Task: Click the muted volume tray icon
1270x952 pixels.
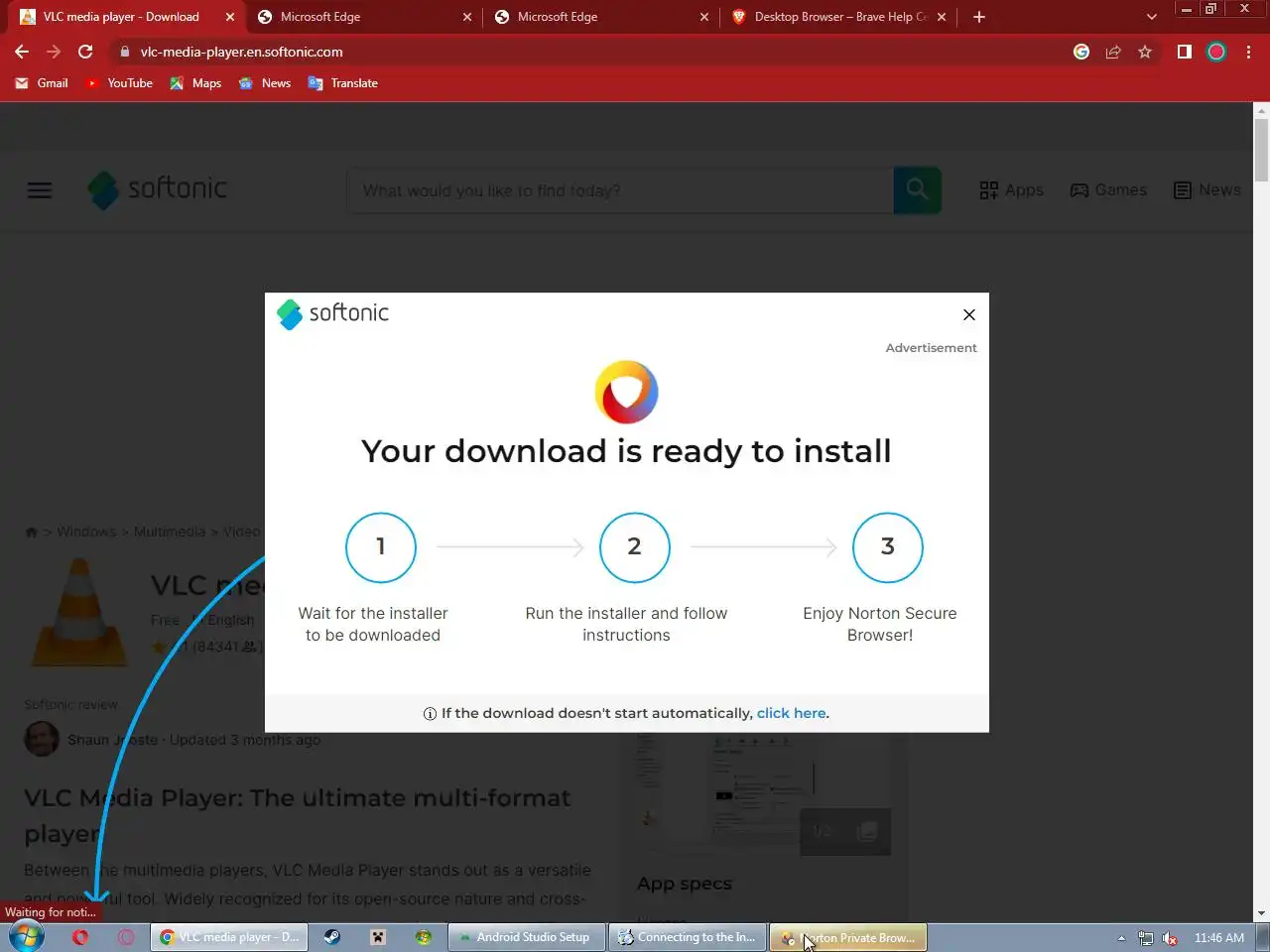Action: pos(1170,938)
